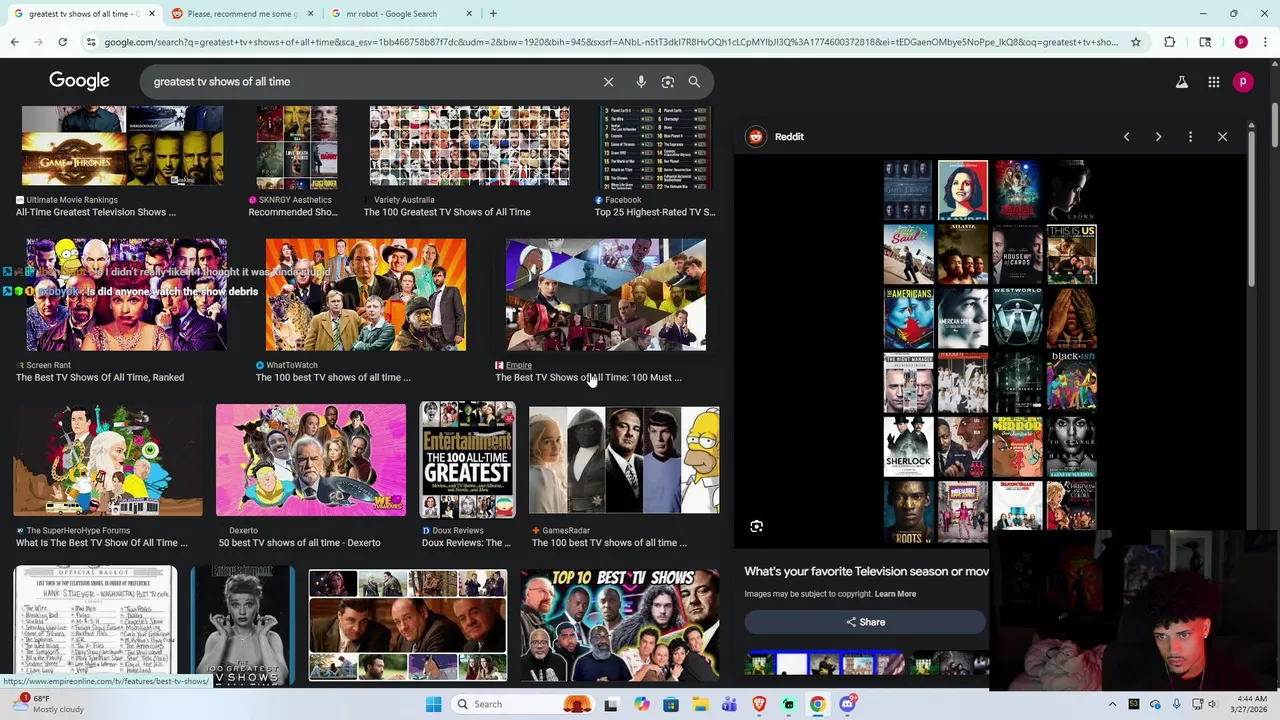Show the previous image in the preview panel
The width and height of the screenshot is (1280, 720).
[x=1126, y=137]
